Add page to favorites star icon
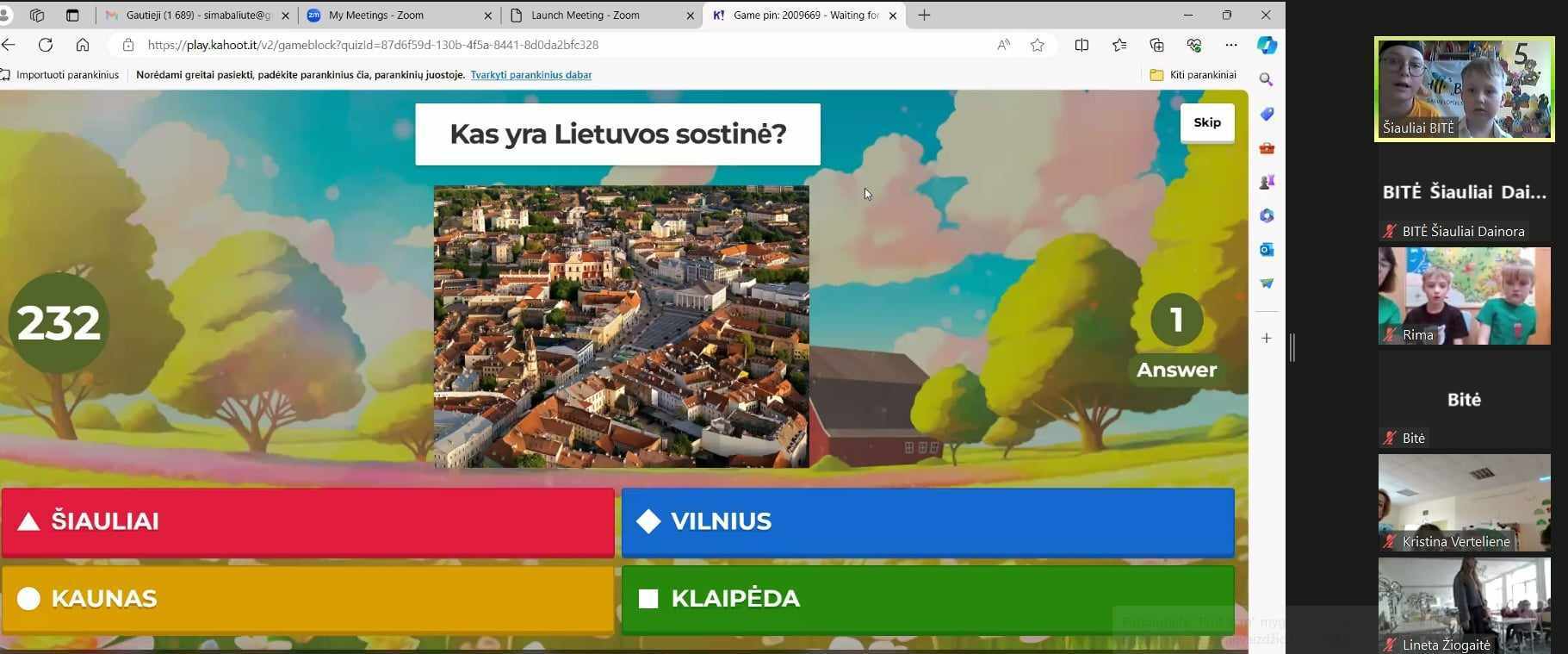Viewport: 1568px width, 654px height. 1038,45
